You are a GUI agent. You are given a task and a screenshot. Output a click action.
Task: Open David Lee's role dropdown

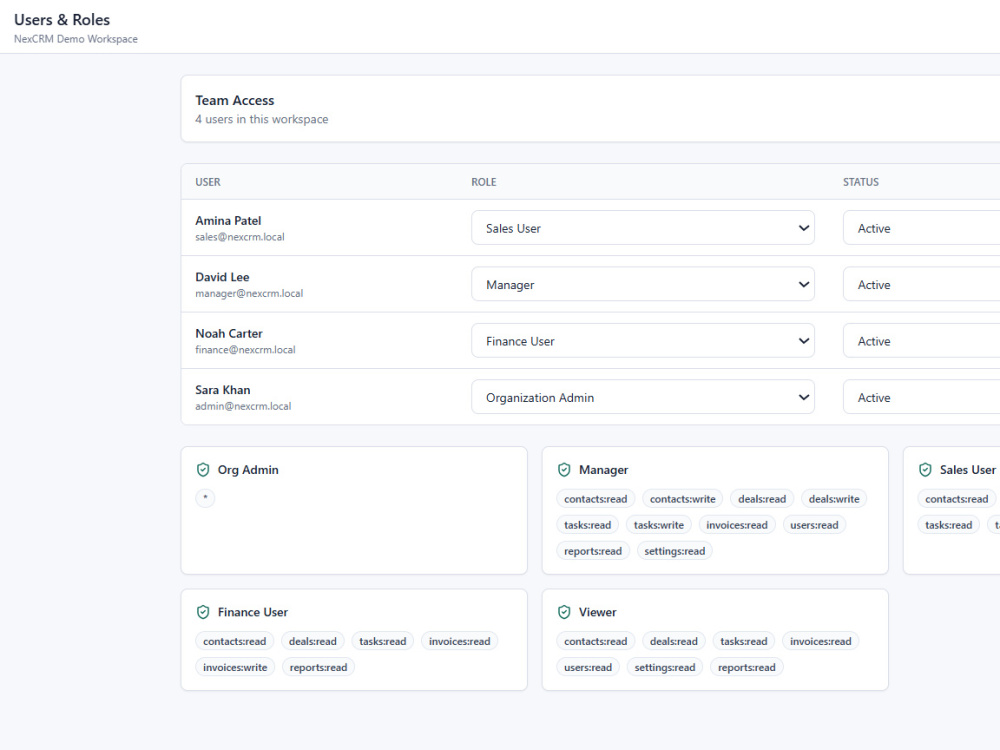643,284
